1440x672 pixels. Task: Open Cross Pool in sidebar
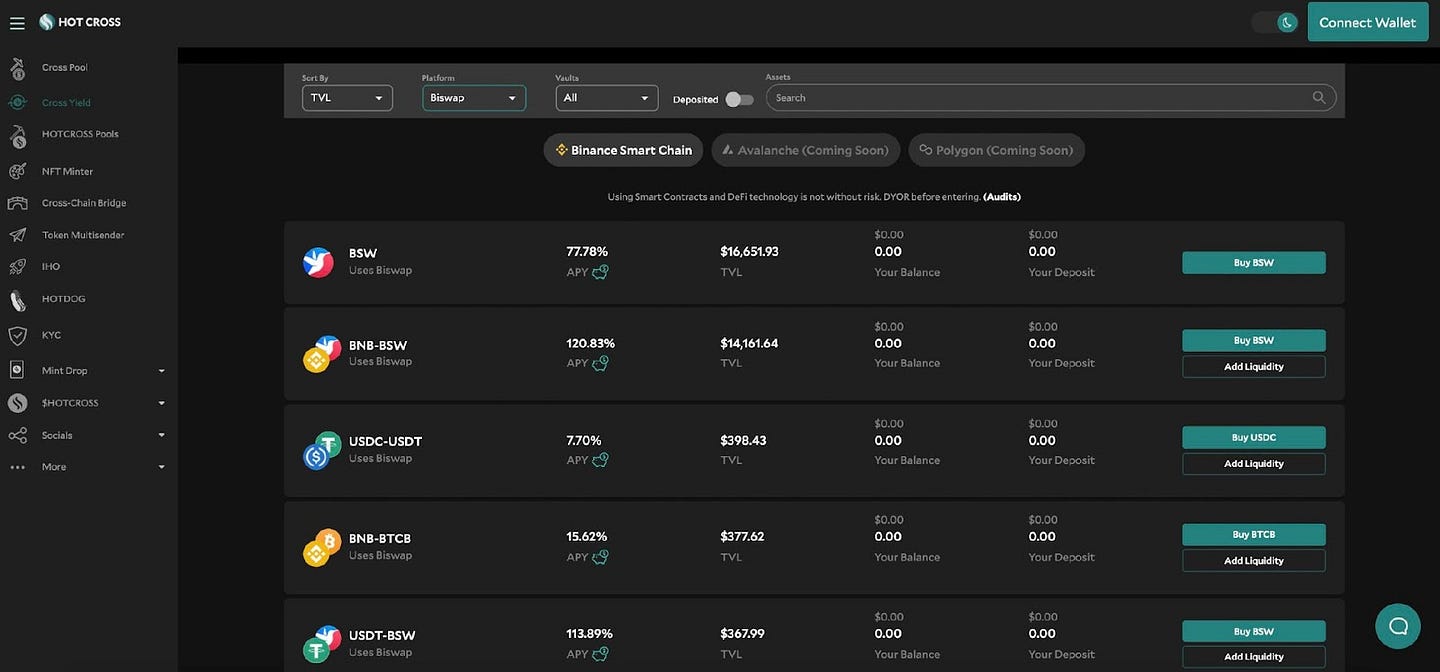65,68
